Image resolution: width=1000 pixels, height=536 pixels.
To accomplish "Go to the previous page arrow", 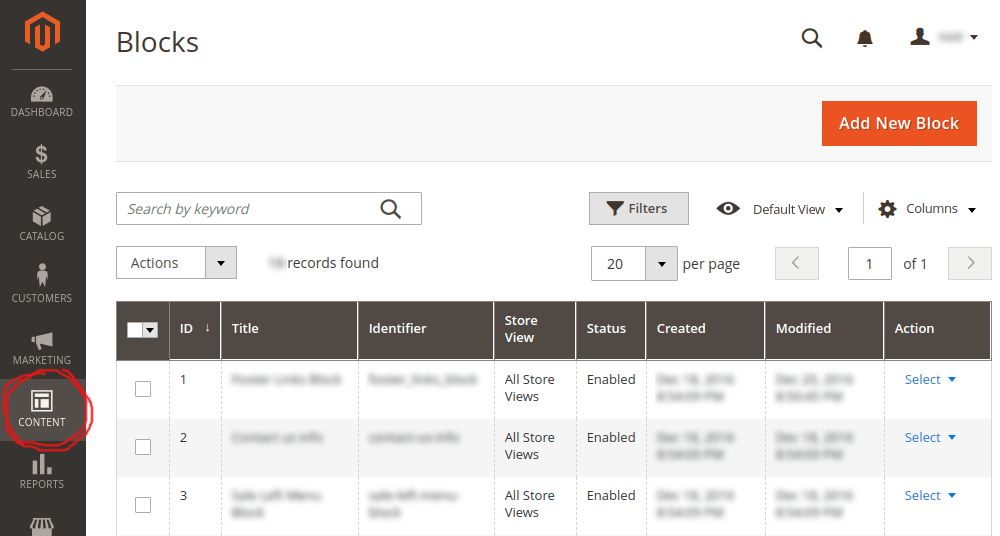I will click(x=797, y=263).
